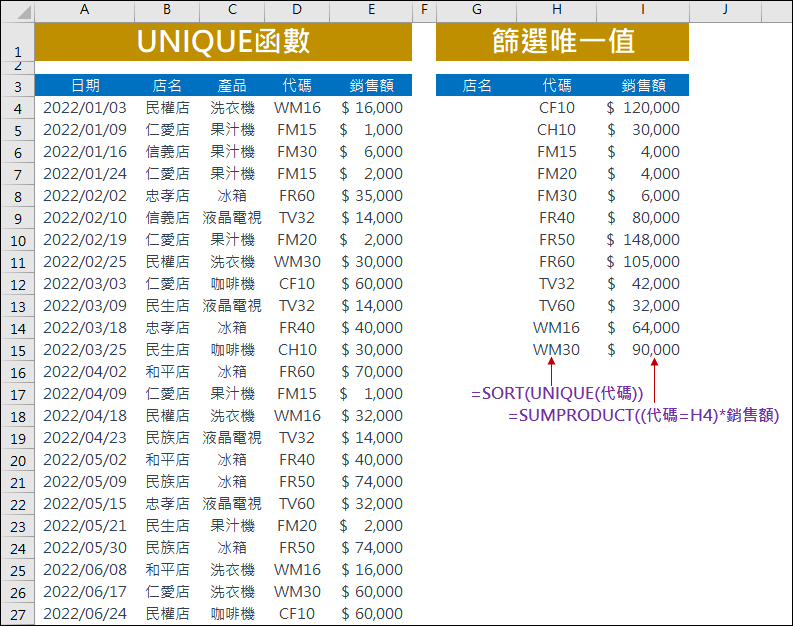
Task: Click code FR60 in row 8
Action: [297, 196]
